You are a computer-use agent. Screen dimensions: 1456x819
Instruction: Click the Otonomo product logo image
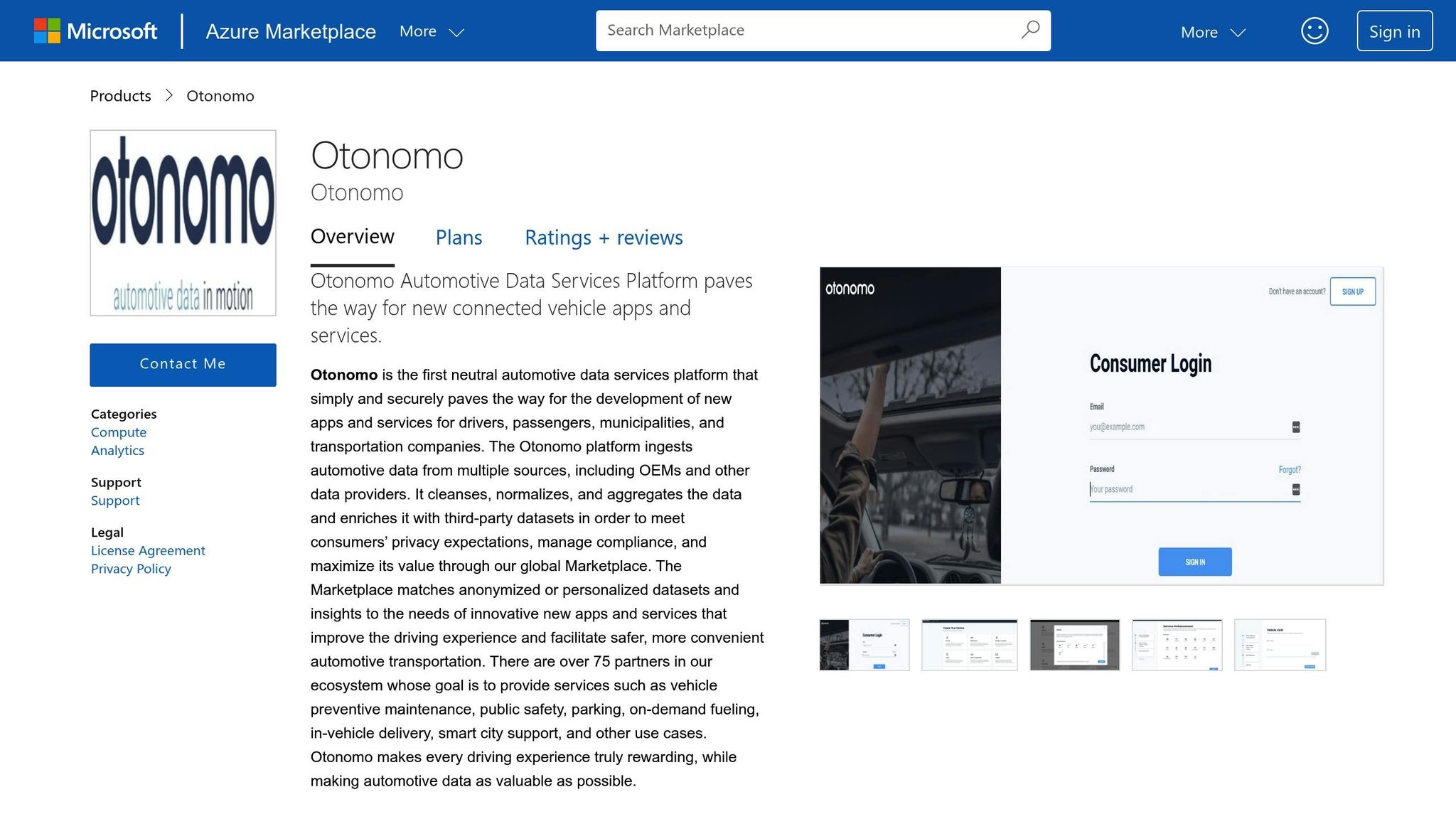coord(183,223)
